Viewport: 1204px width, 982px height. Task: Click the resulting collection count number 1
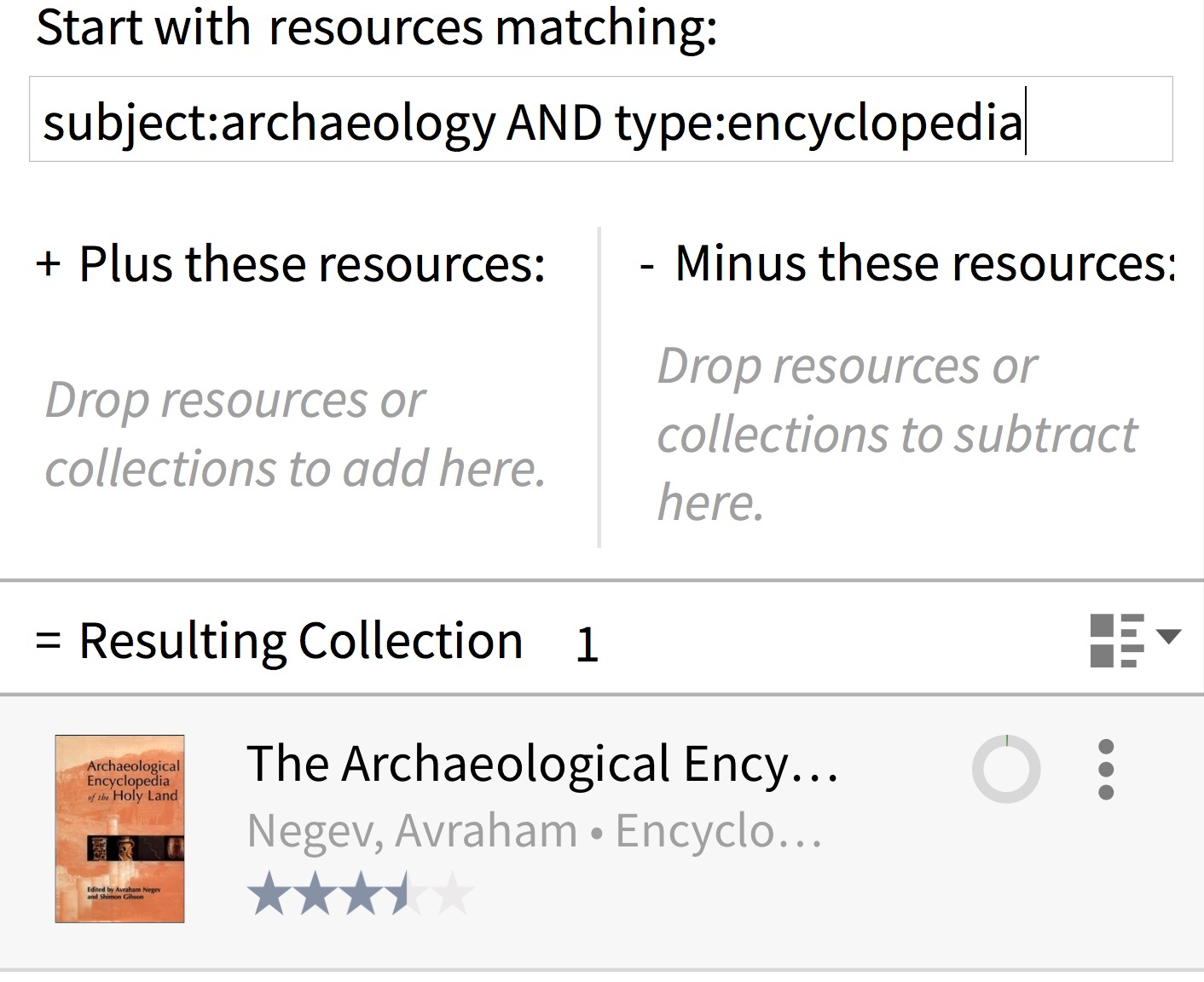[x=587, y=644]
